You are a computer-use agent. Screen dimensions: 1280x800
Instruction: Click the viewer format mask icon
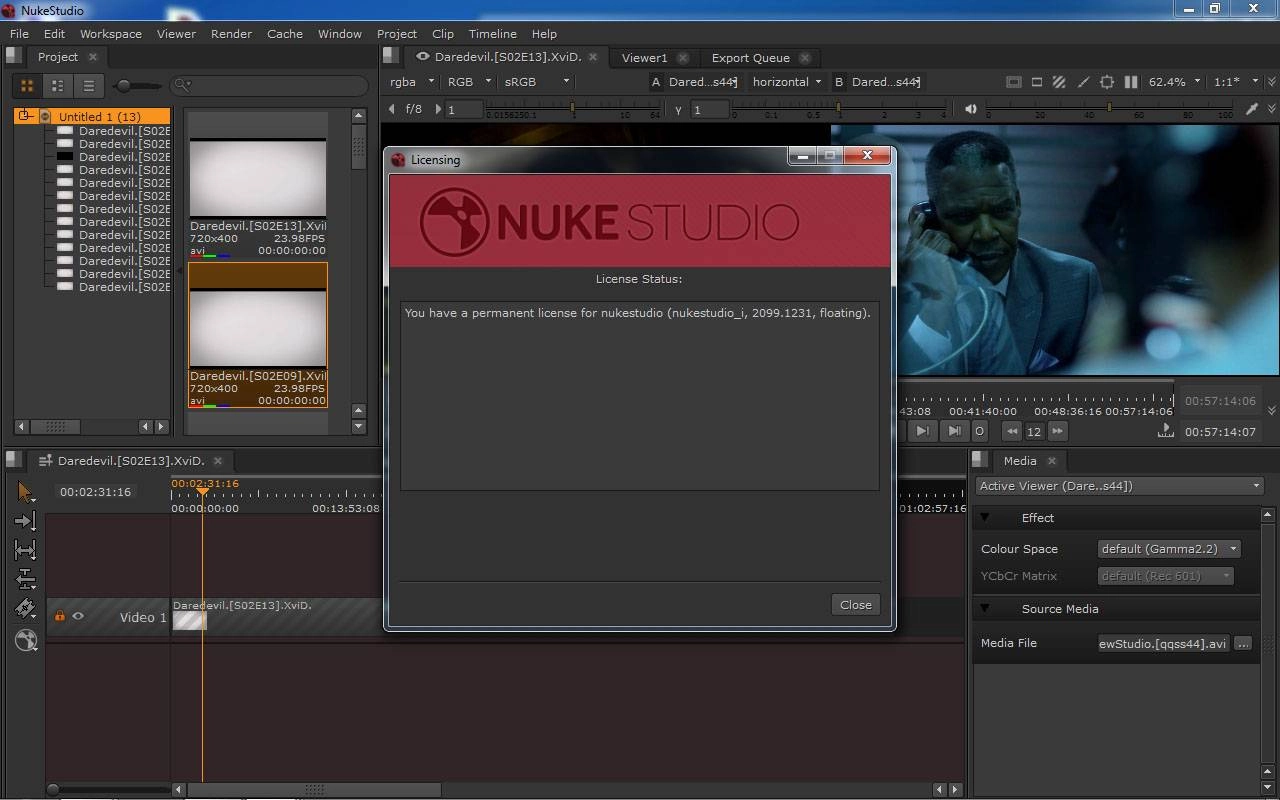[x=1037, y=82]
